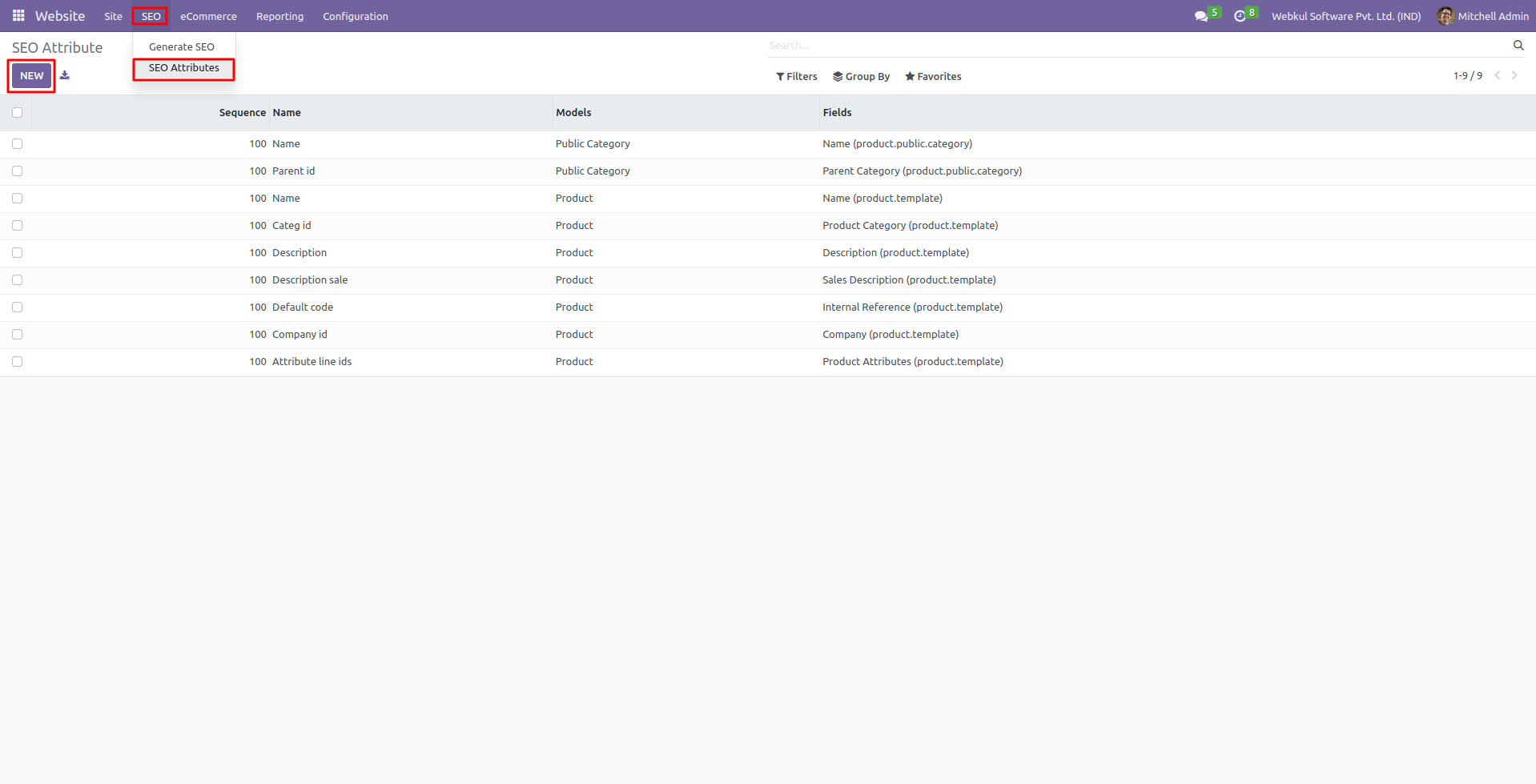This screenshot has width=1536, height=784.
Task: Open the Group By dropdown
Action: 862,77
